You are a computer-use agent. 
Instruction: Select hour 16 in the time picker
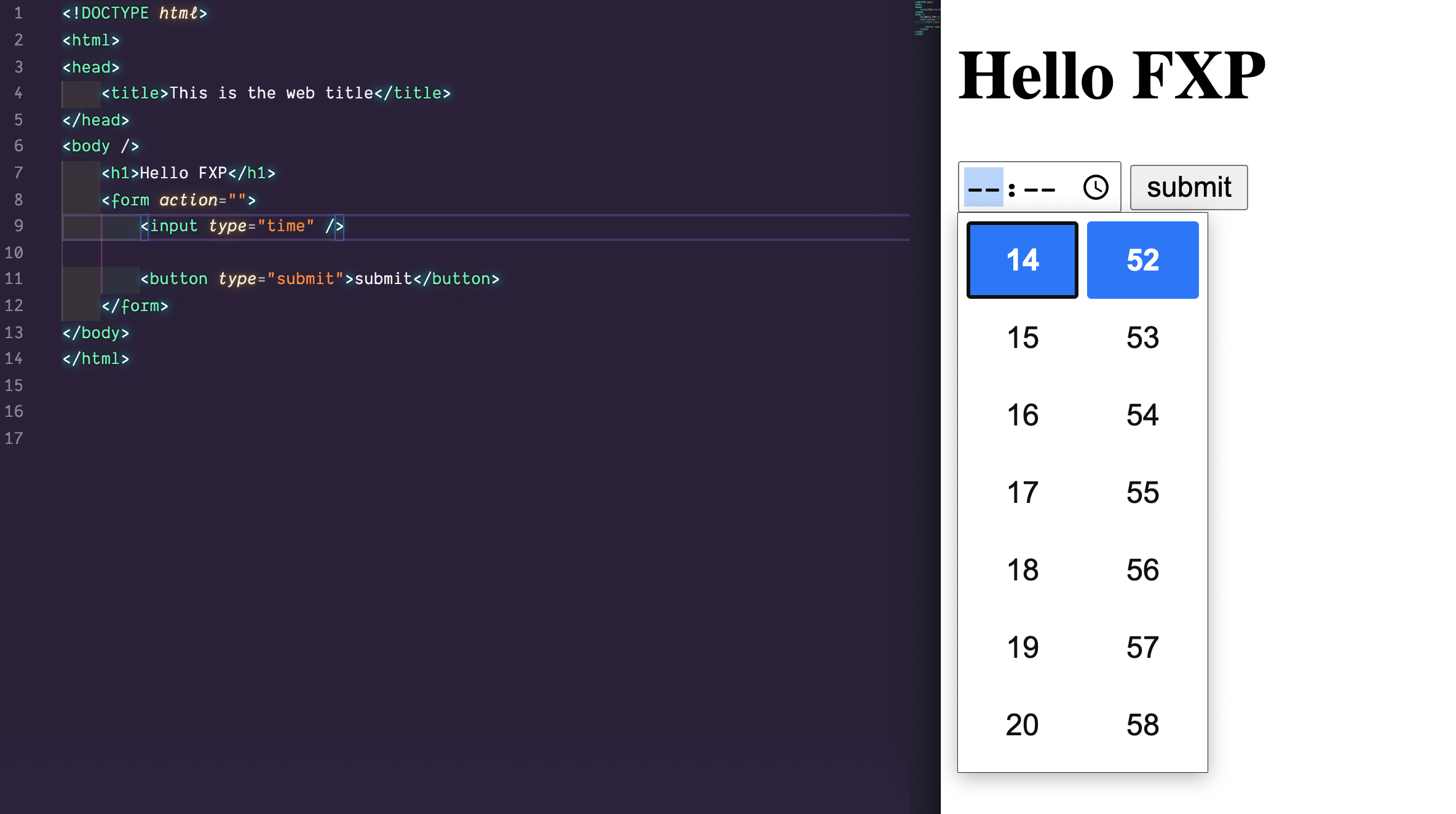click(x=1021, y=415)
